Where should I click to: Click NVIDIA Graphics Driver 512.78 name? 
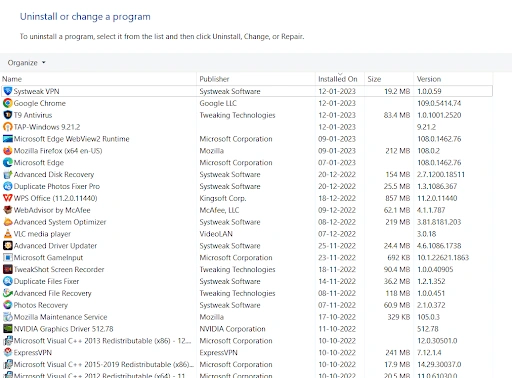(63, 329)
